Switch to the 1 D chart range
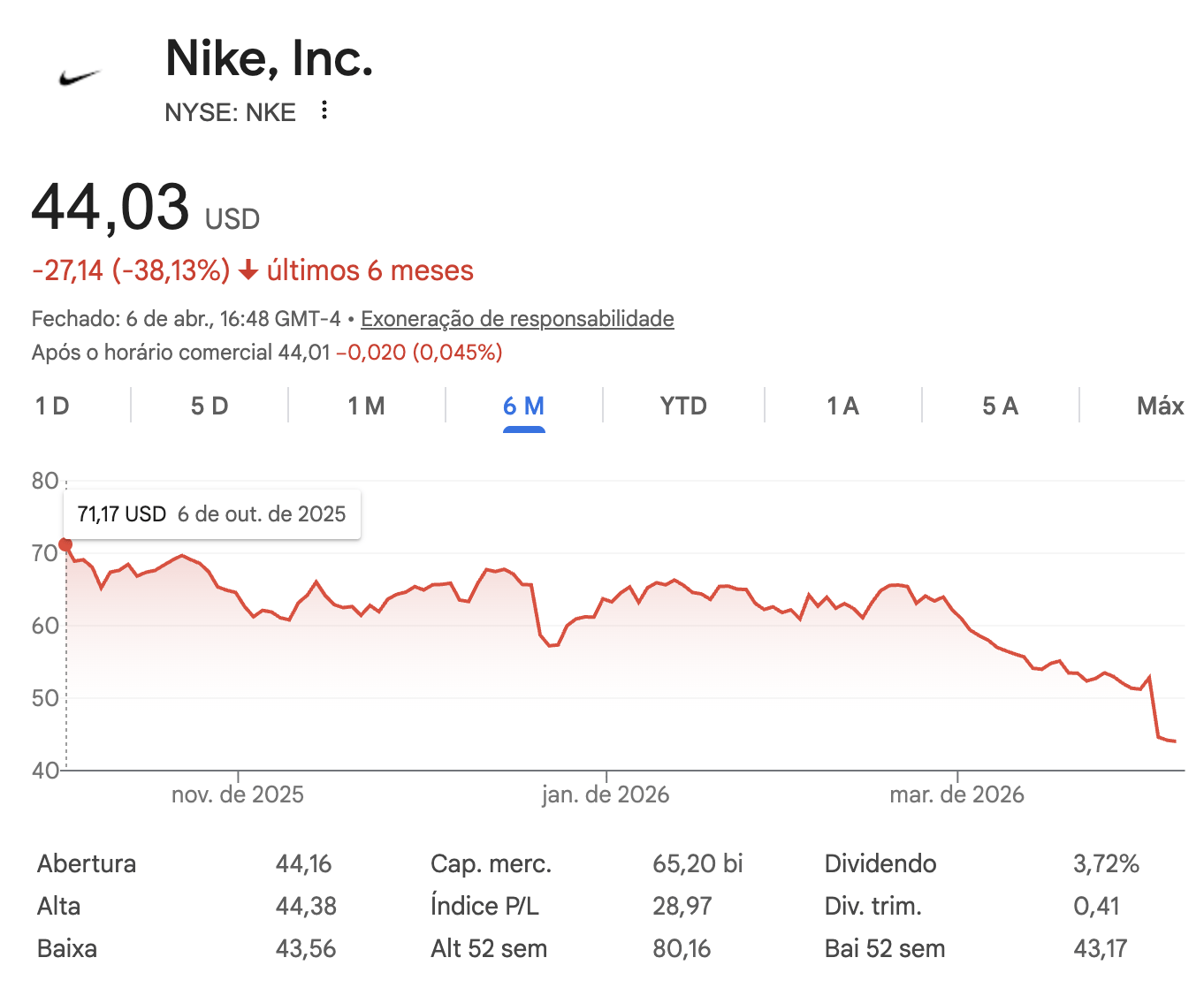Screen dimensions: 1204x988 tap(52, 406)
